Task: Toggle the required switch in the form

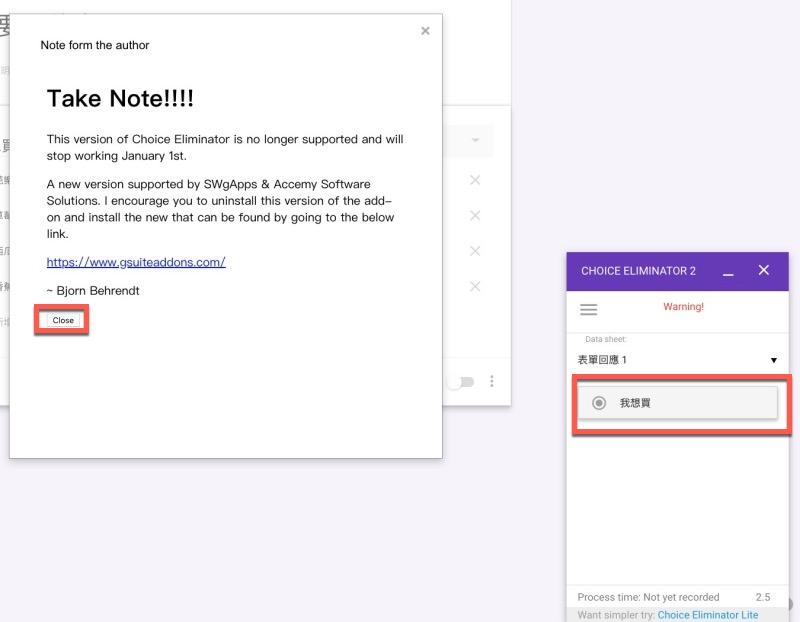Action: [x=461, y=382]
